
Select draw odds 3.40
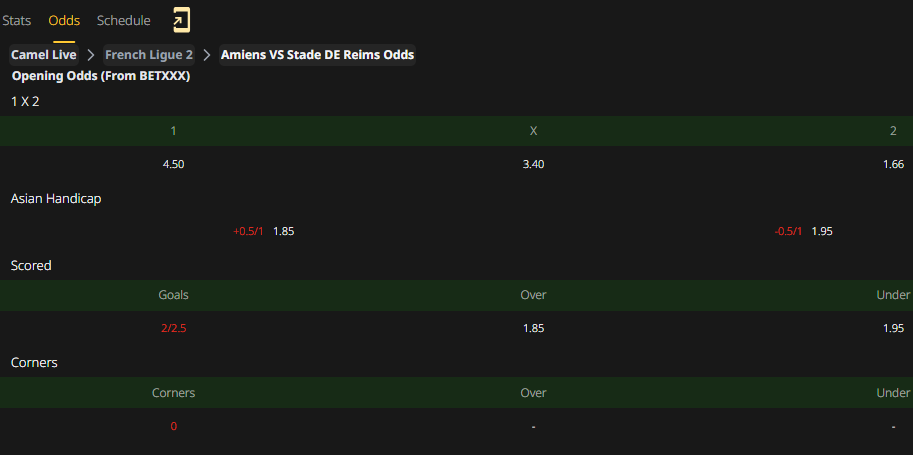533,164
